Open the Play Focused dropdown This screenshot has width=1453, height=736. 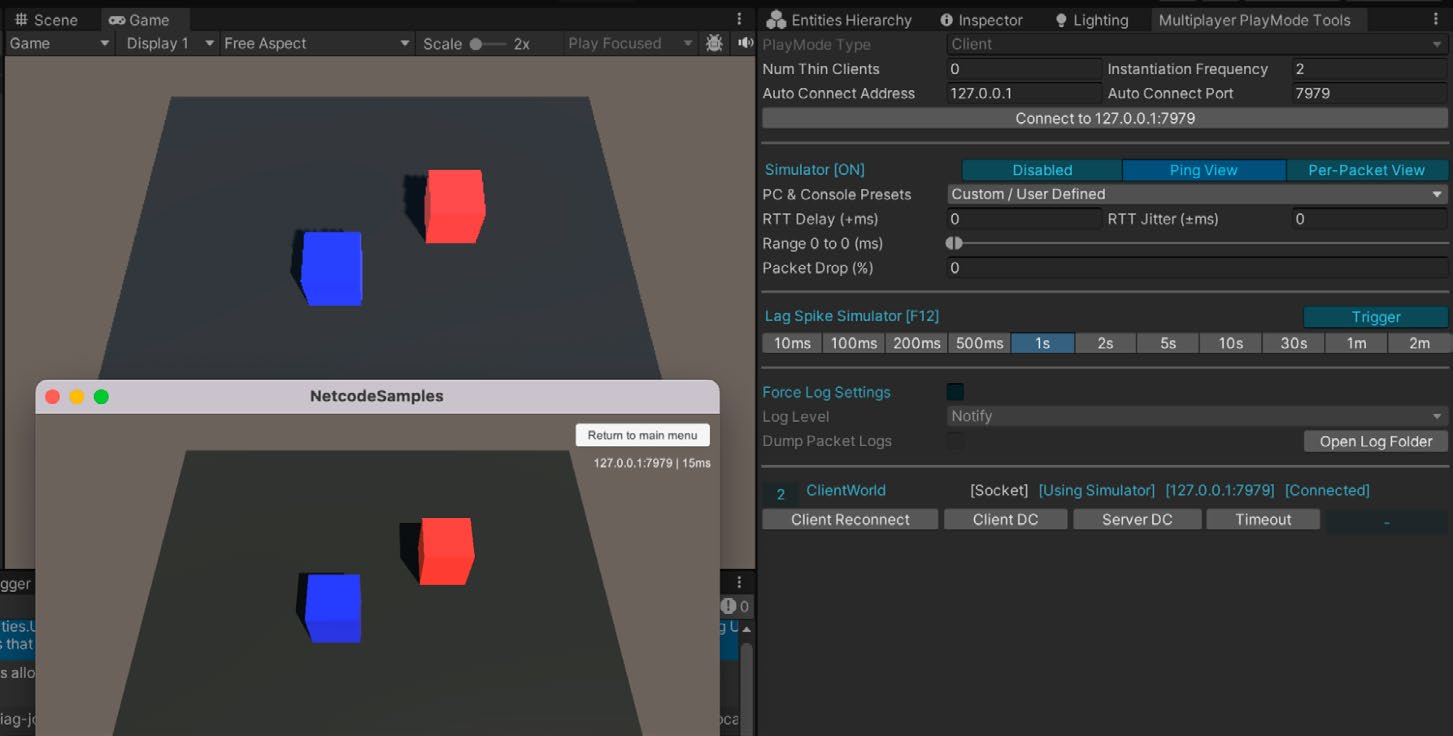pyautogui.click(x=628, y=43)
